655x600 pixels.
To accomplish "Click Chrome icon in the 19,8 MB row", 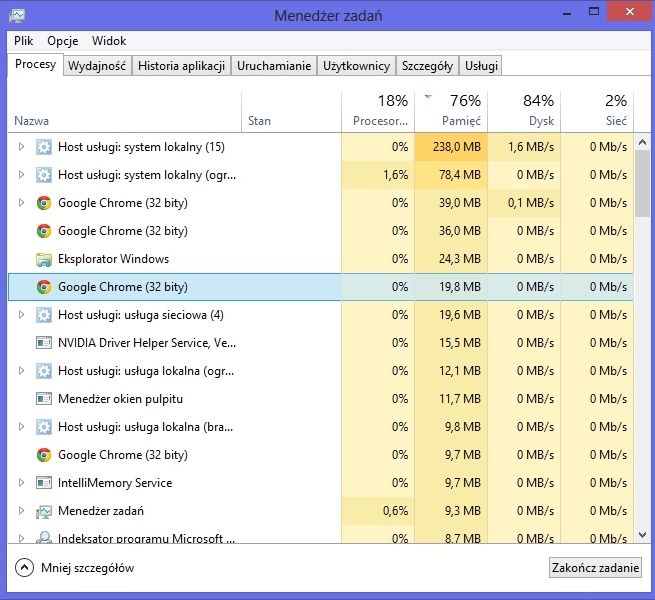I will pyautogui.click(x=44, y=287).
